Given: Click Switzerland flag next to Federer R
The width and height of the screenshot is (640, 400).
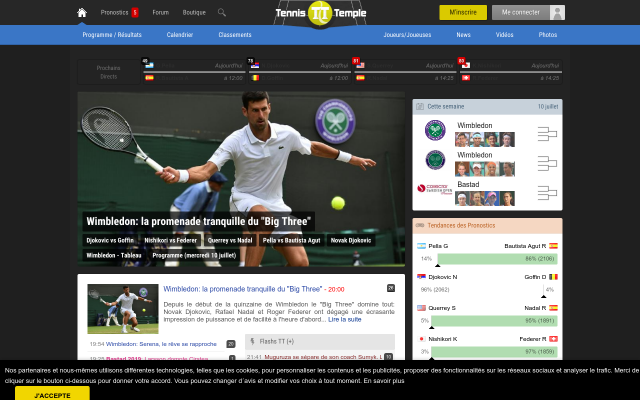Looking at the screenshot, I should (x=553, y=339).
